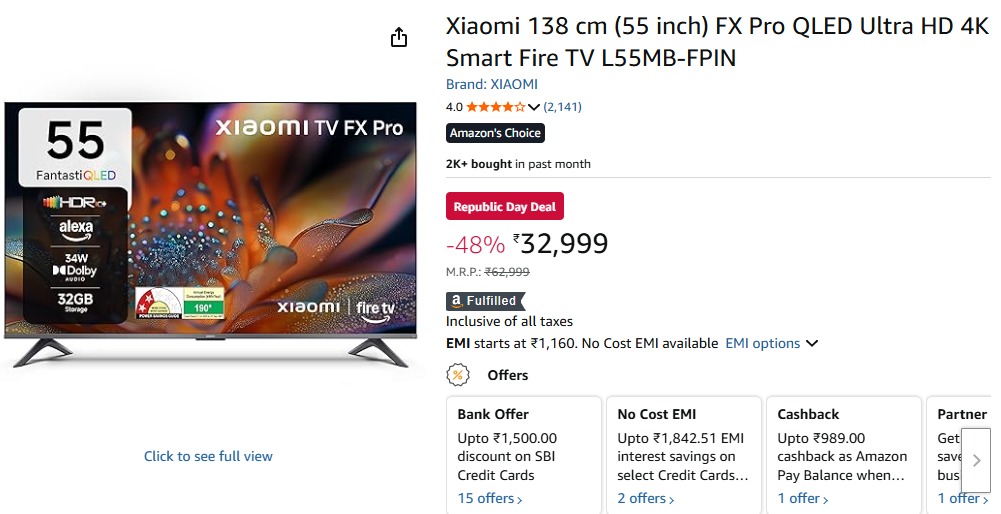Image resolution: width=1001 pixels, height=514 pixels.
Task: Click the Amazon Fulfilled badge icon
Action: click(x=485, y=301)
